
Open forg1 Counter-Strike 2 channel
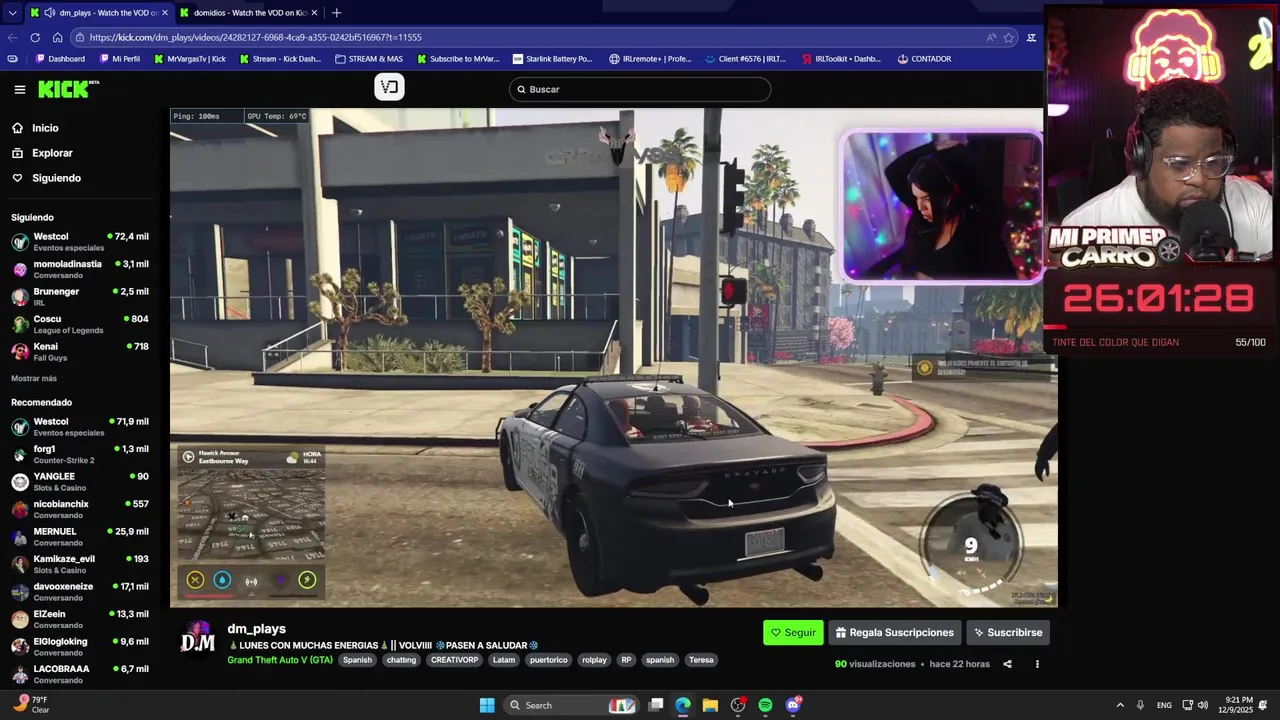point(80,454)
